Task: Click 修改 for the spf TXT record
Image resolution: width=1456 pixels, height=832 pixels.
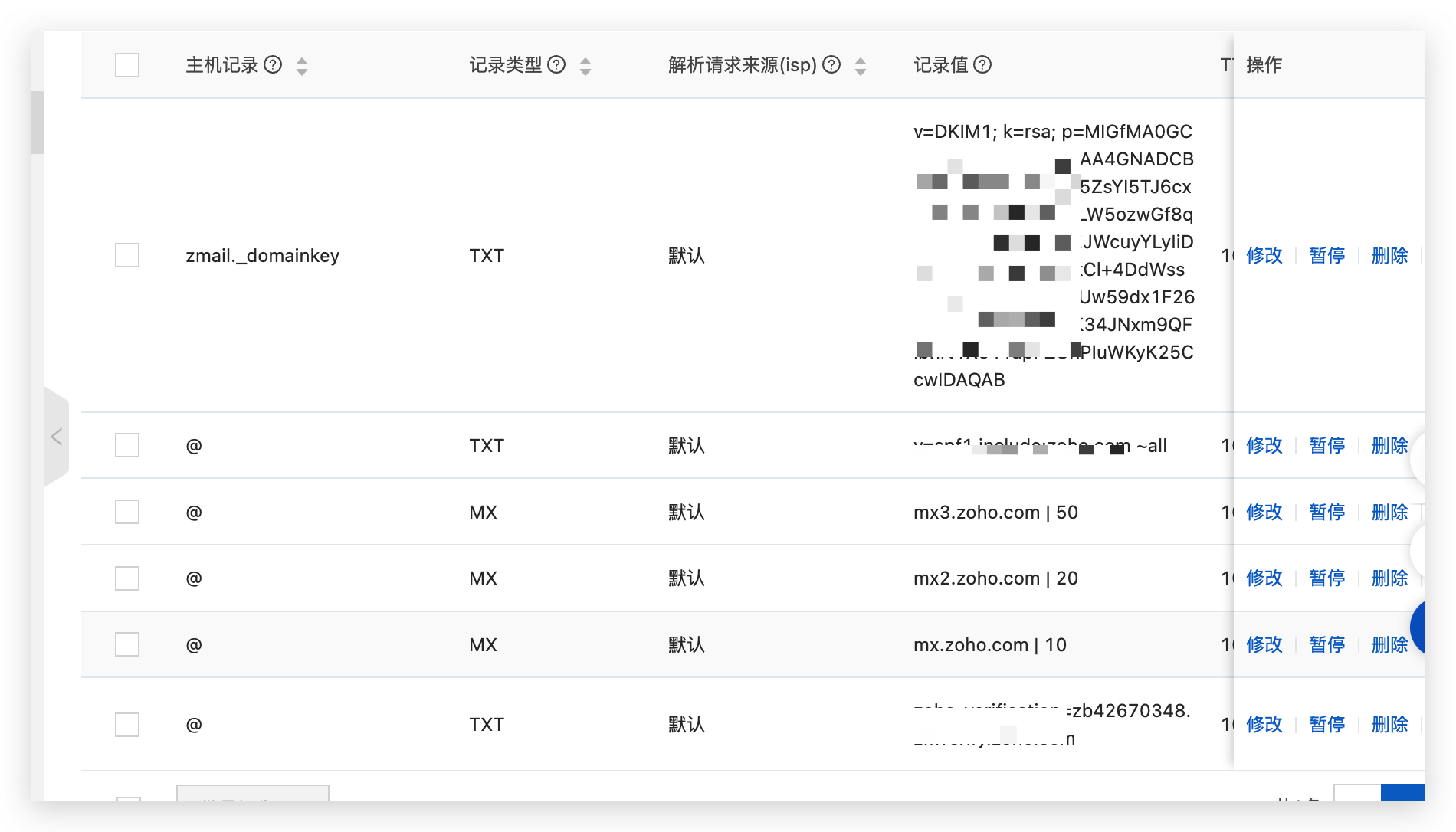Action: click(1264, 445)
